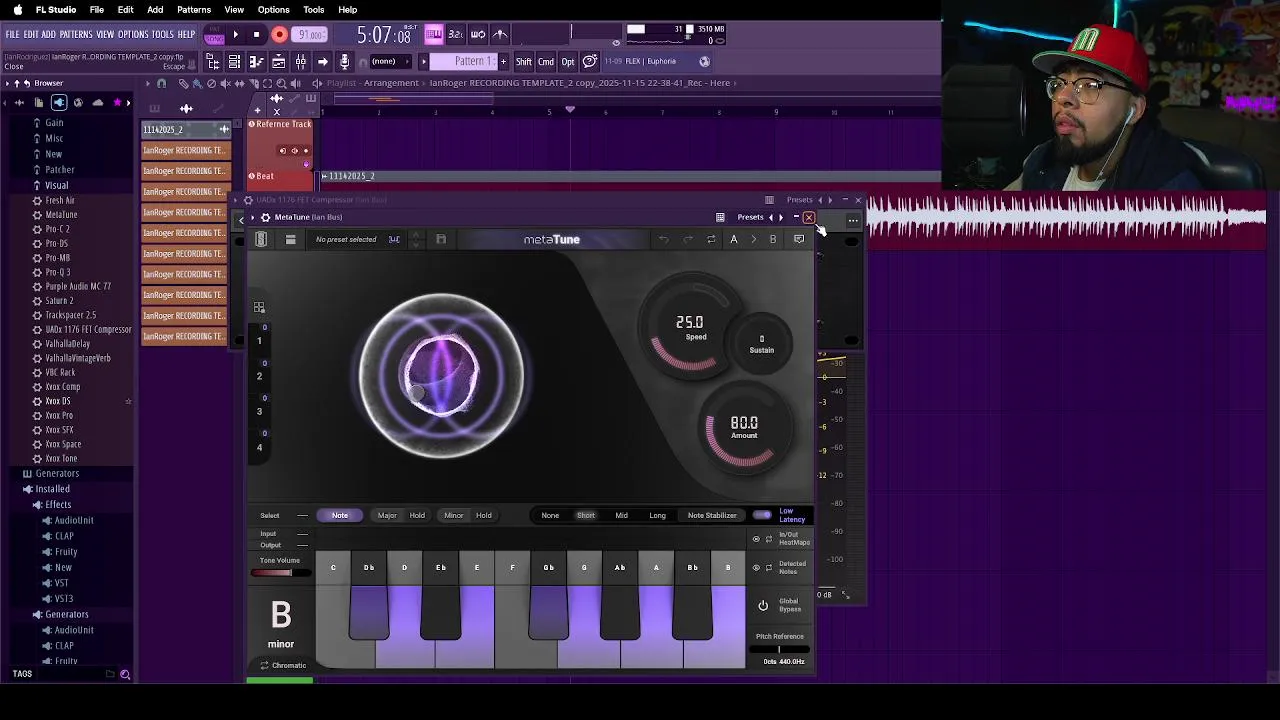Viewport: 1280px width, 720px height.
Task: Toggle Detected Notes eye icon
Action: tap(757, 567)
